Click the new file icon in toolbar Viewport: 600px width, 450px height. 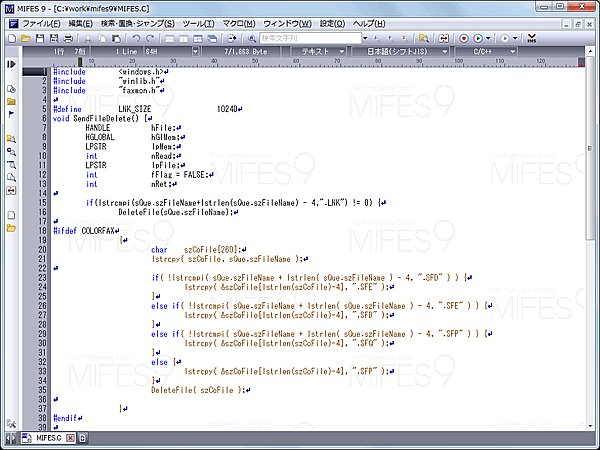(x=9, y=37)
